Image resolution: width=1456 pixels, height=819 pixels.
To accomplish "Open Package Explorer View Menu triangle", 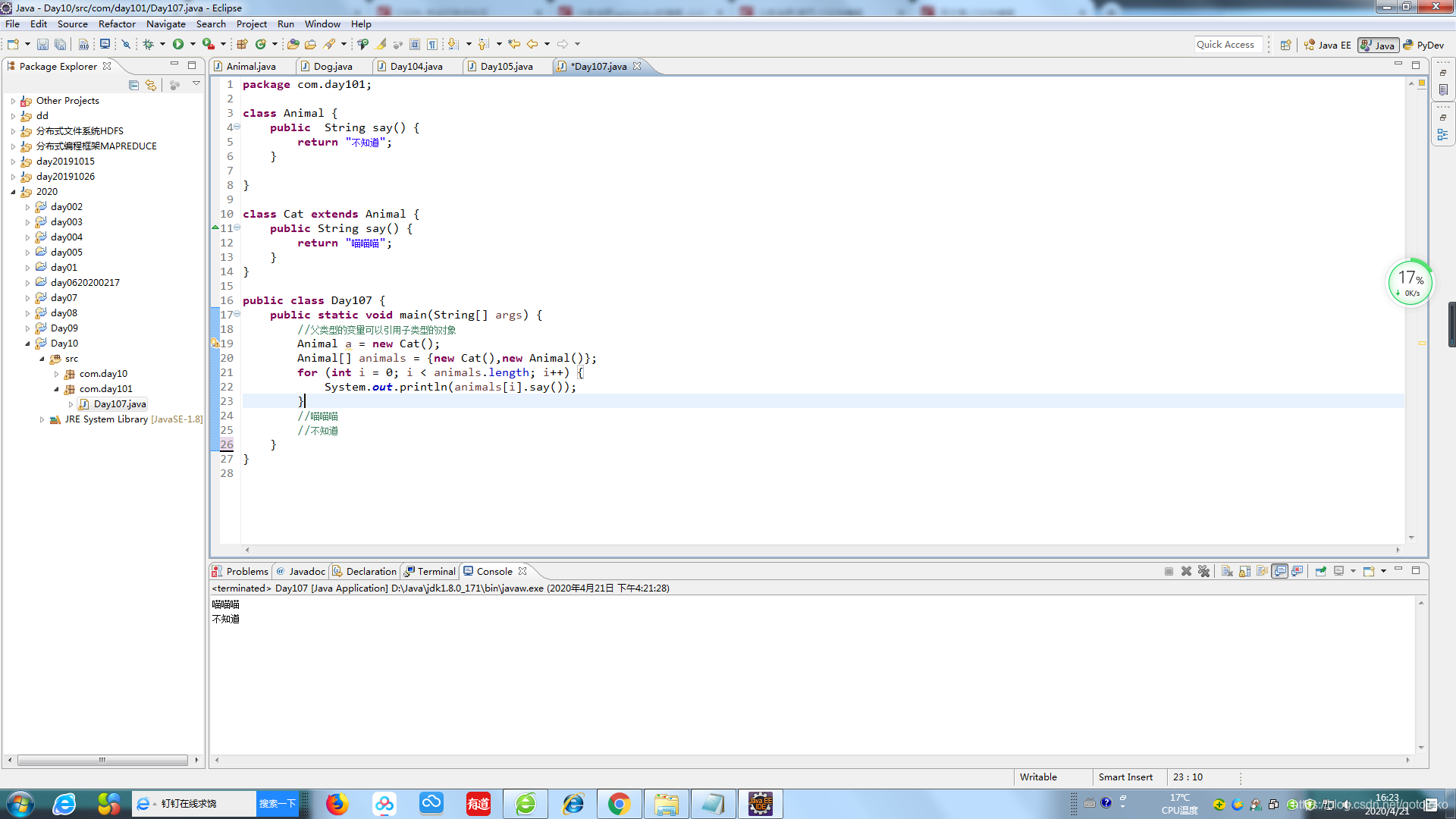I will click(x=196, y=84).
